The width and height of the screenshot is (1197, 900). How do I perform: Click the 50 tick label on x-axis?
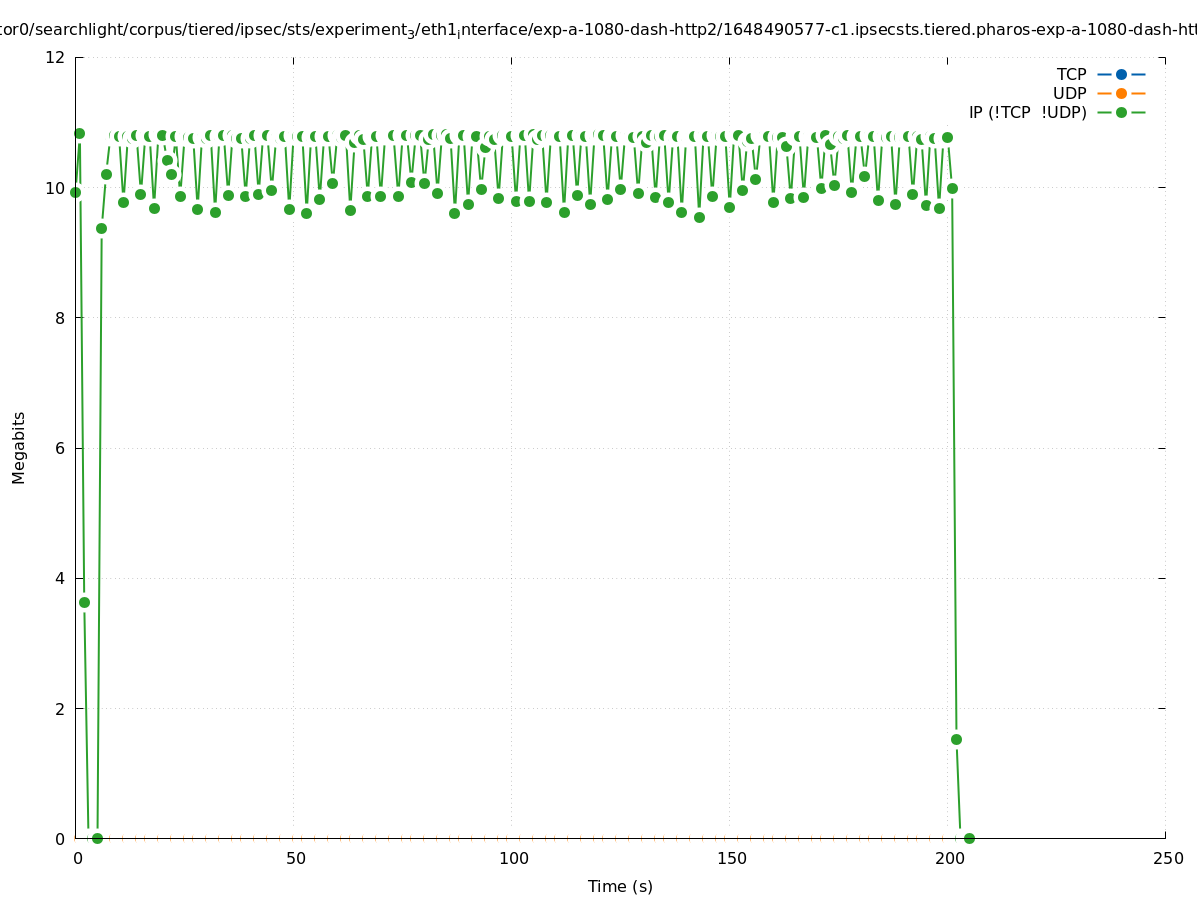294,858
